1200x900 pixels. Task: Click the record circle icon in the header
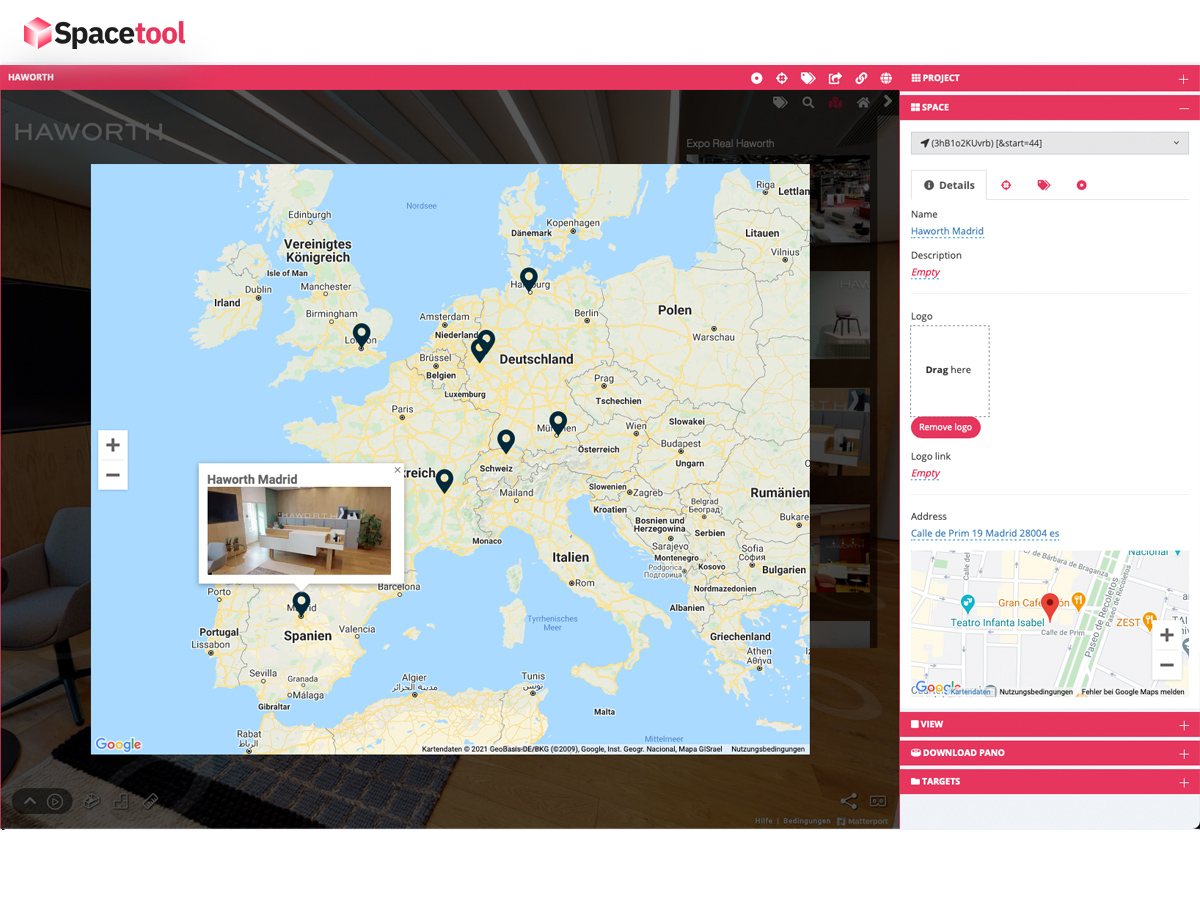click(x=757, y=78)
